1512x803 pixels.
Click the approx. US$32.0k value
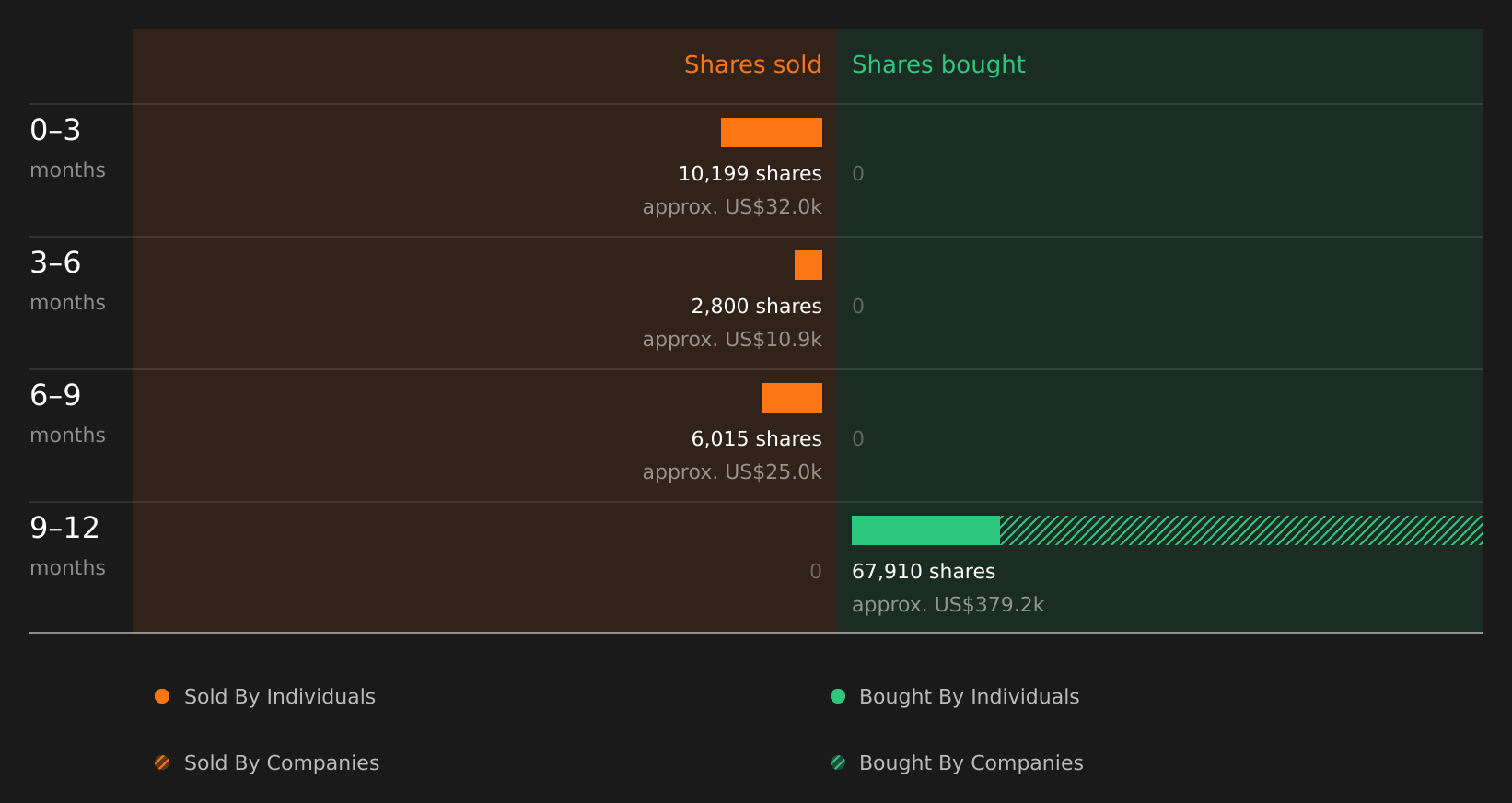[x=732, y=207]
